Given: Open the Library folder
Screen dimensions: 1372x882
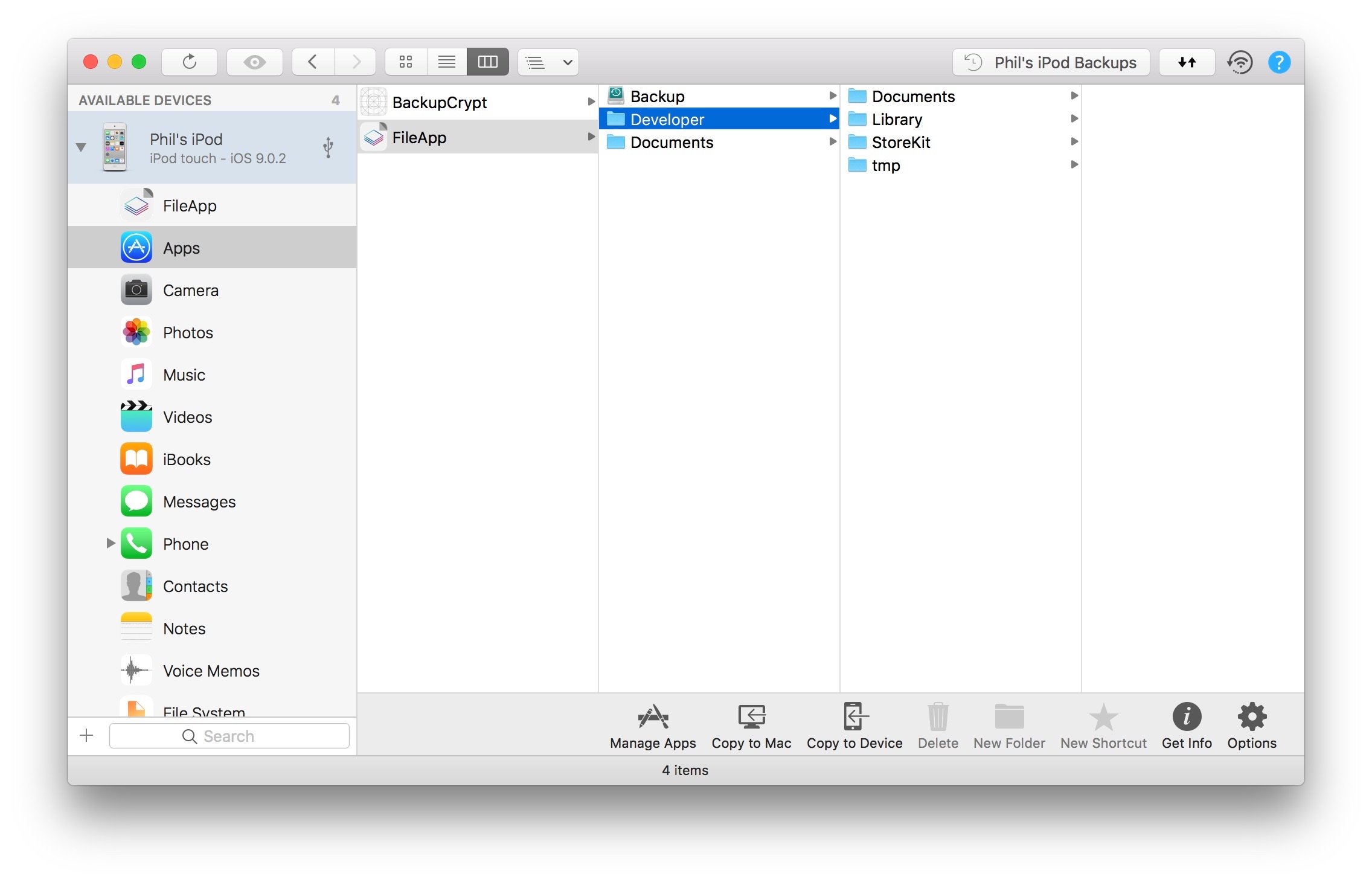Looking at the screenshot, I should pyautogui.click(x=961, y=119).
